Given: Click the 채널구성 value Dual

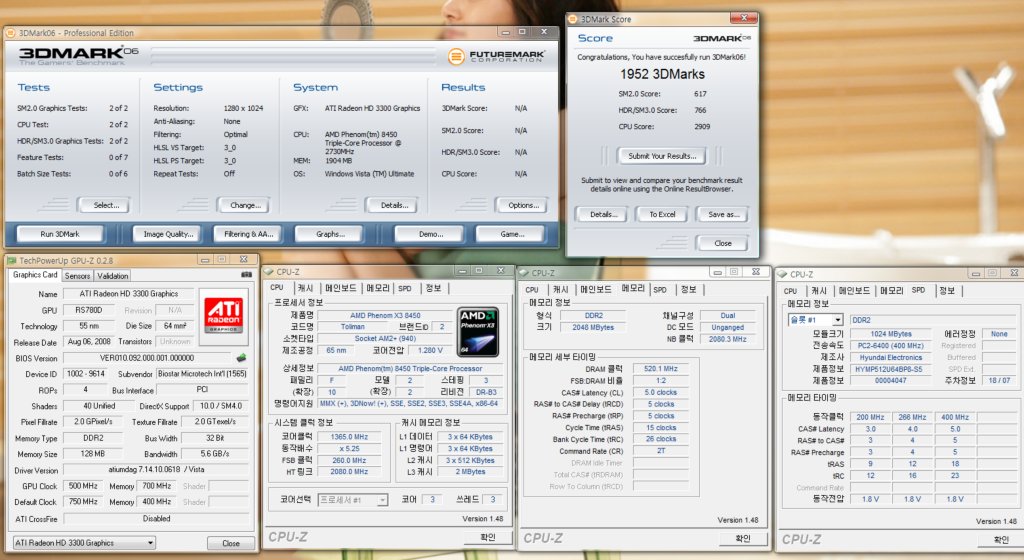Looking at the screenshot, I should click(728, 315).
